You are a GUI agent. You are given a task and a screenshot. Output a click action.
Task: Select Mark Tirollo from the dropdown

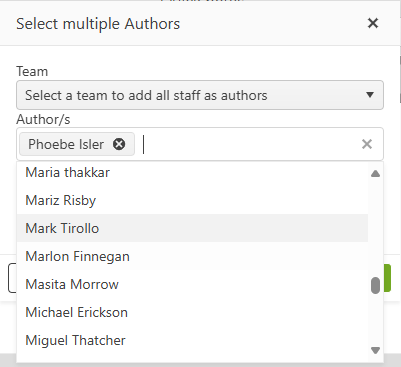point(192,228)
